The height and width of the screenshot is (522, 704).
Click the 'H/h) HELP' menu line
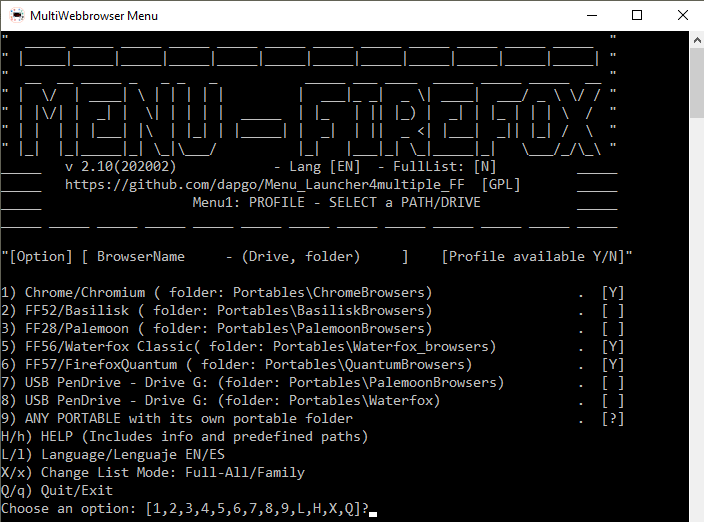coord(185,436)
